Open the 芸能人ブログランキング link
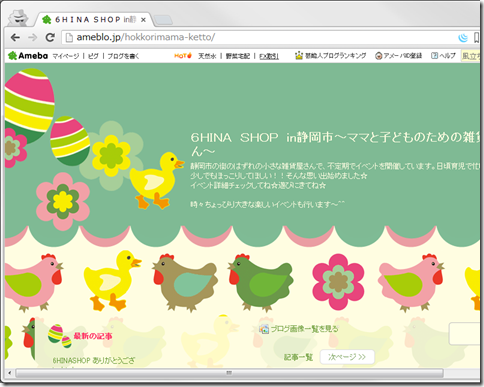The width and height of the screenshot is (484, 387). [335, 56]
